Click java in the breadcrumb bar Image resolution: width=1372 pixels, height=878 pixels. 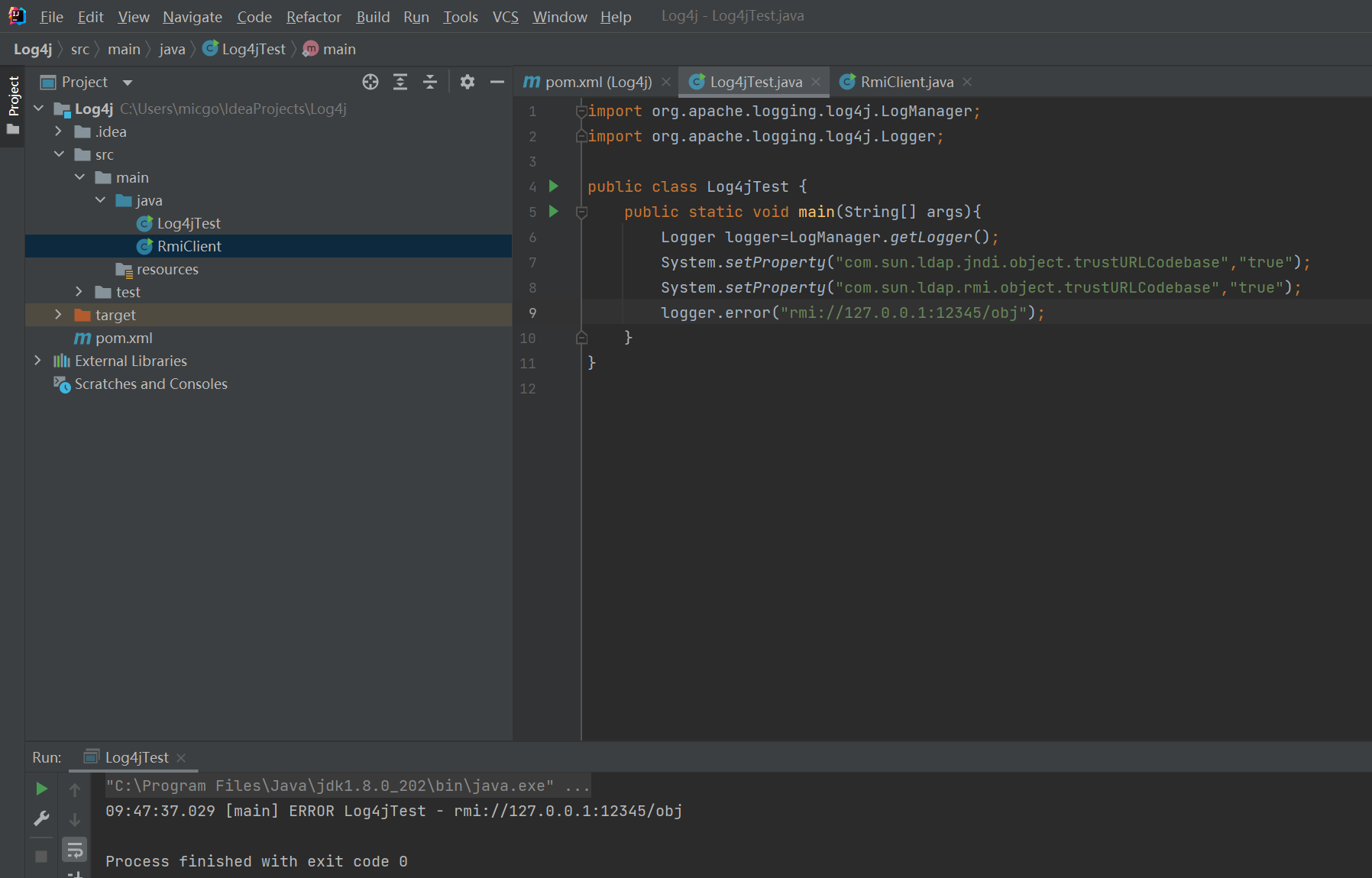172,50
